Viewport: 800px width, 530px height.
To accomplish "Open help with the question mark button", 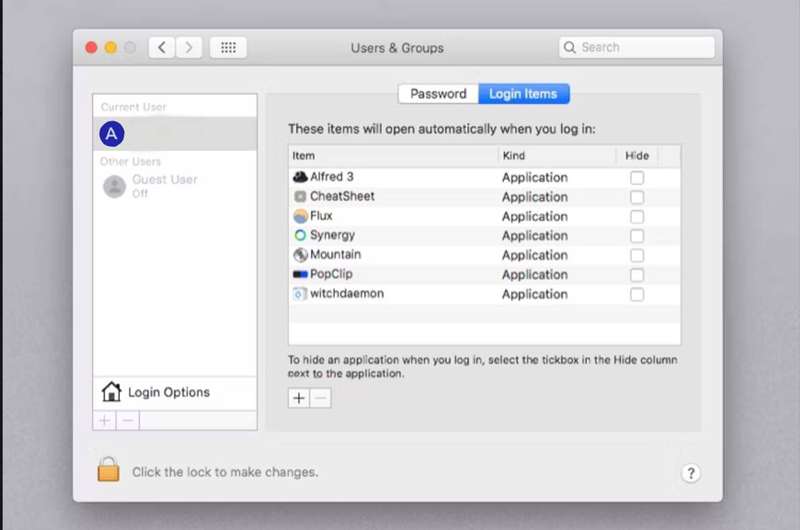I will (x=691, y=473).
